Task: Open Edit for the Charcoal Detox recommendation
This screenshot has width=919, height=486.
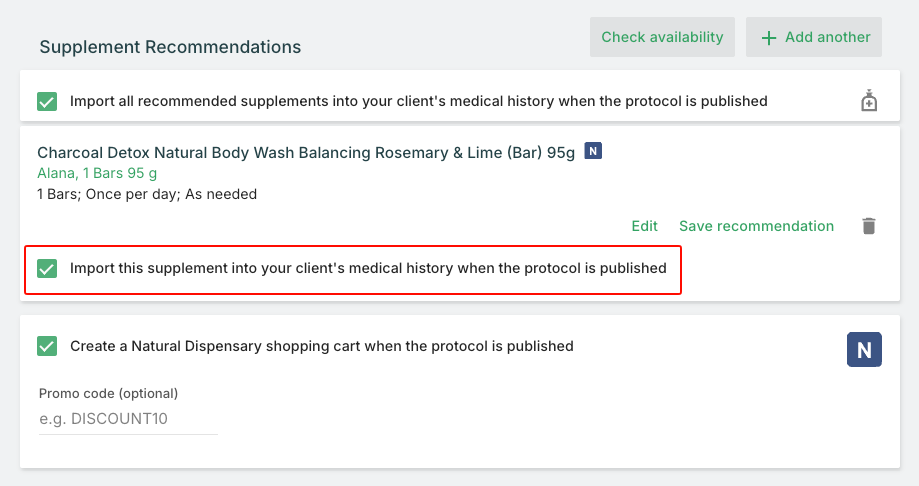Action: (645, 226)
